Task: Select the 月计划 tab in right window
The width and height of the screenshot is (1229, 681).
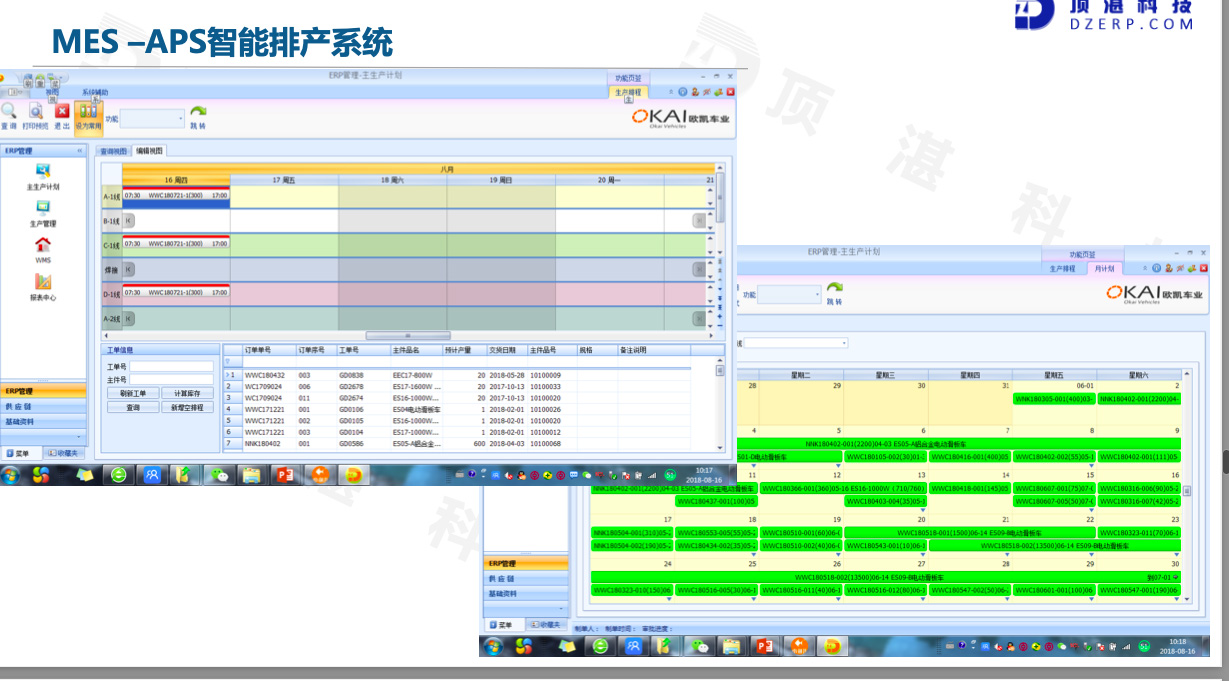Action: pos(1104,268)
